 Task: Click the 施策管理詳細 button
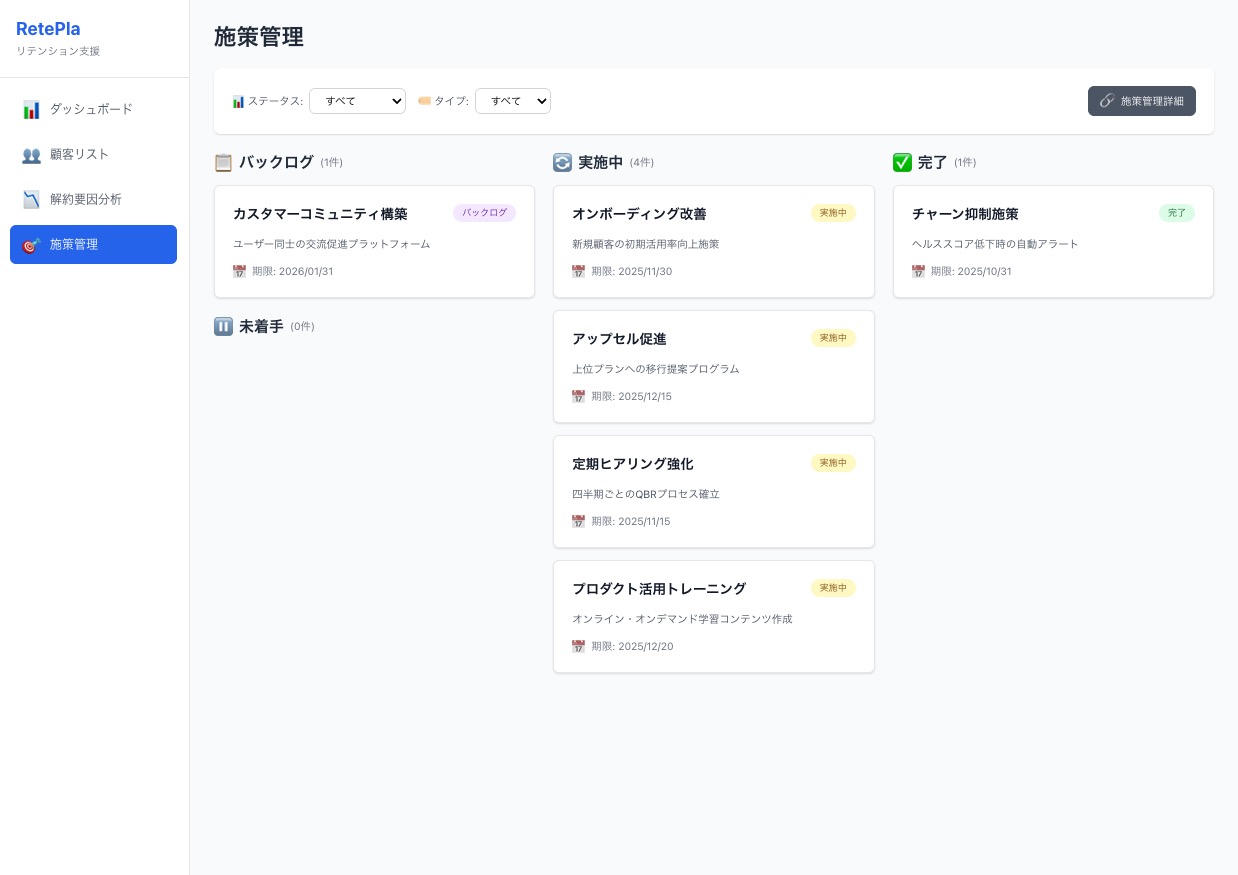click(x=1142, y=101)
